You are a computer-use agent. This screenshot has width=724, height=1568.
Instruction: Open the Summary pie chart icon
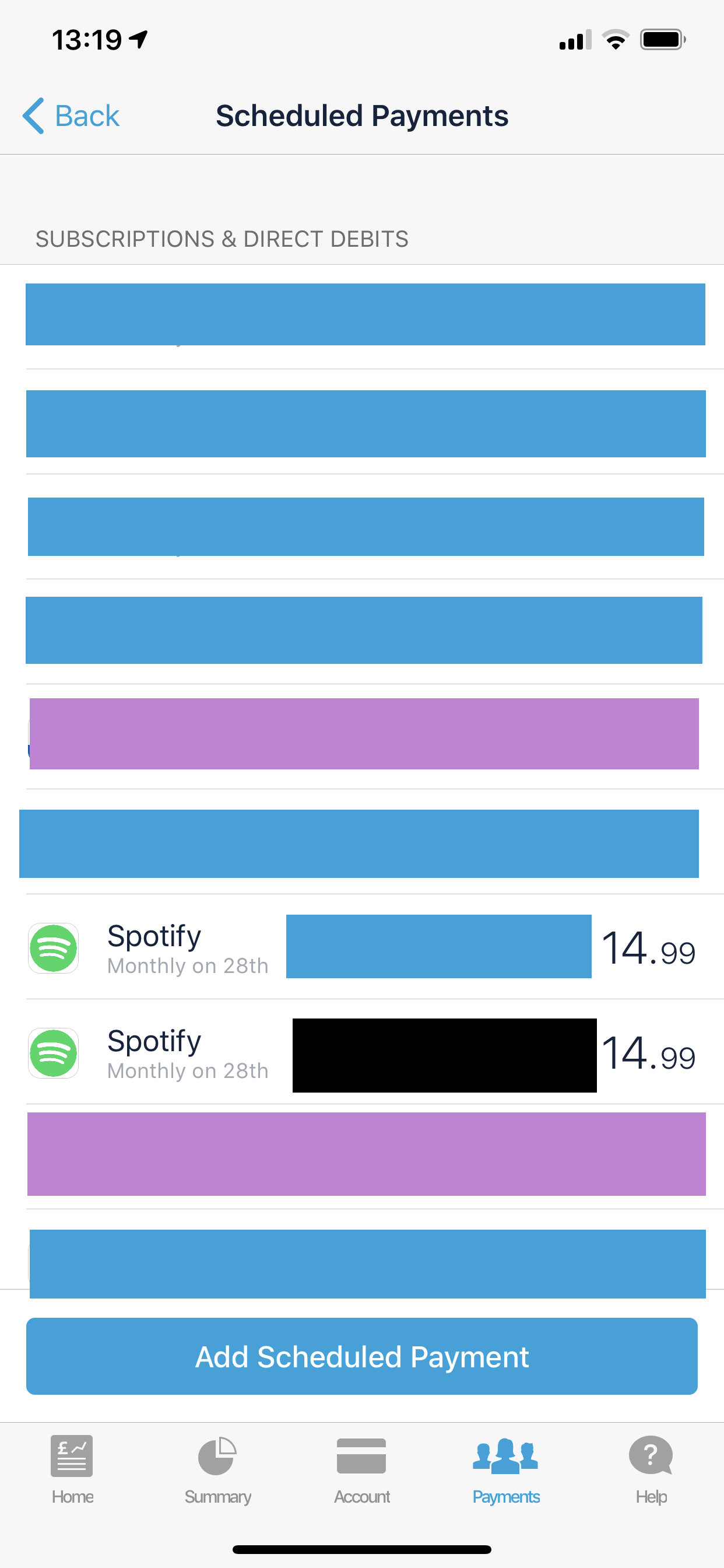[217, 1456]
